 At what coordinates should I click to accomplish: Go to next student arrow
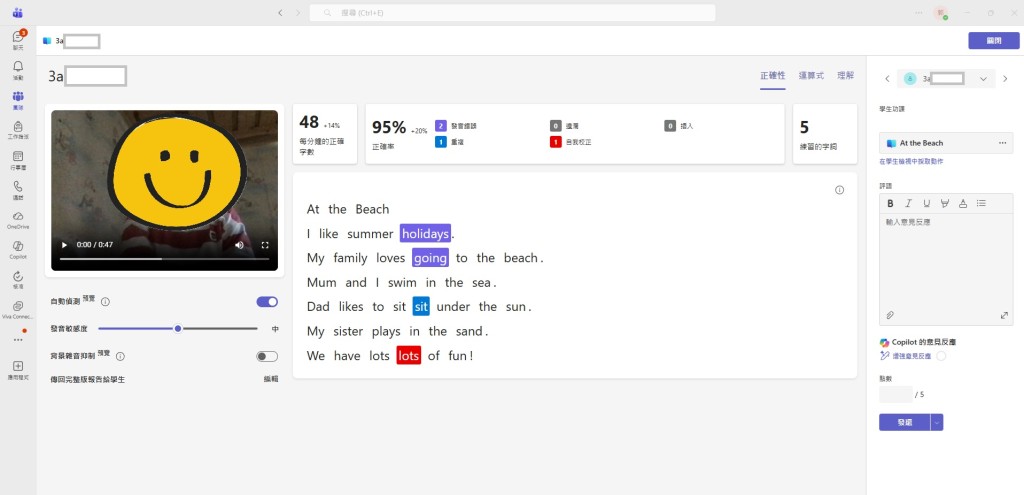click(1005, 78)
